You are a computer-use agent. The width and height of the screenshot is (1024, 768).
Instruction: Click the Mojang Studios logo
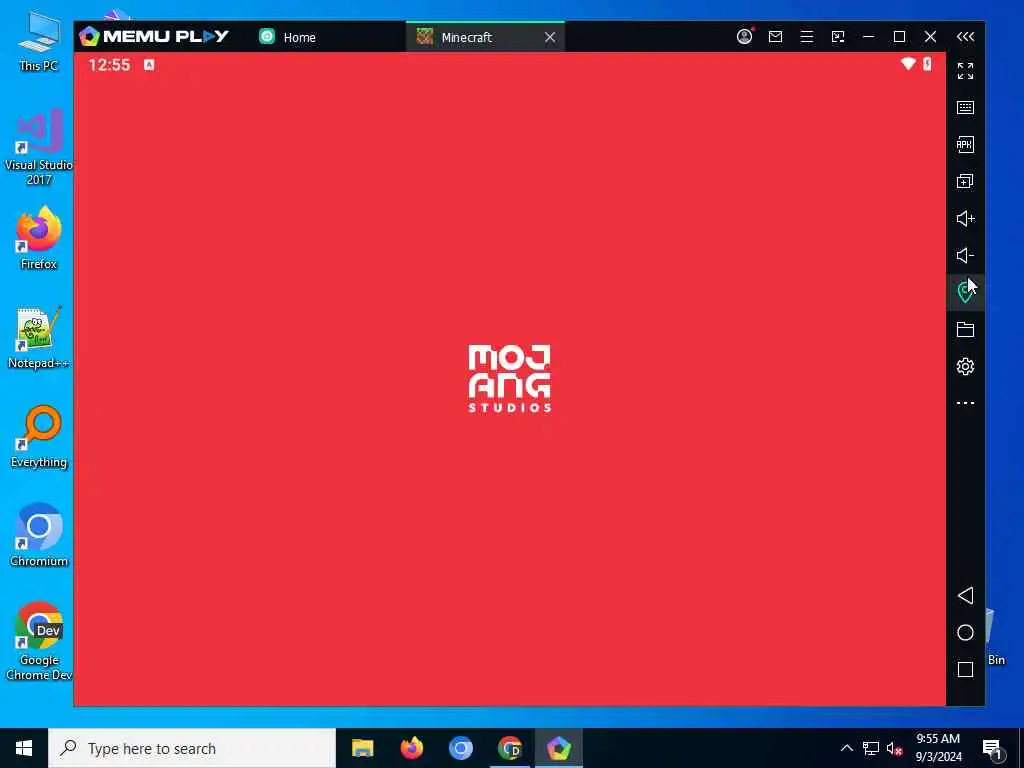509,379
